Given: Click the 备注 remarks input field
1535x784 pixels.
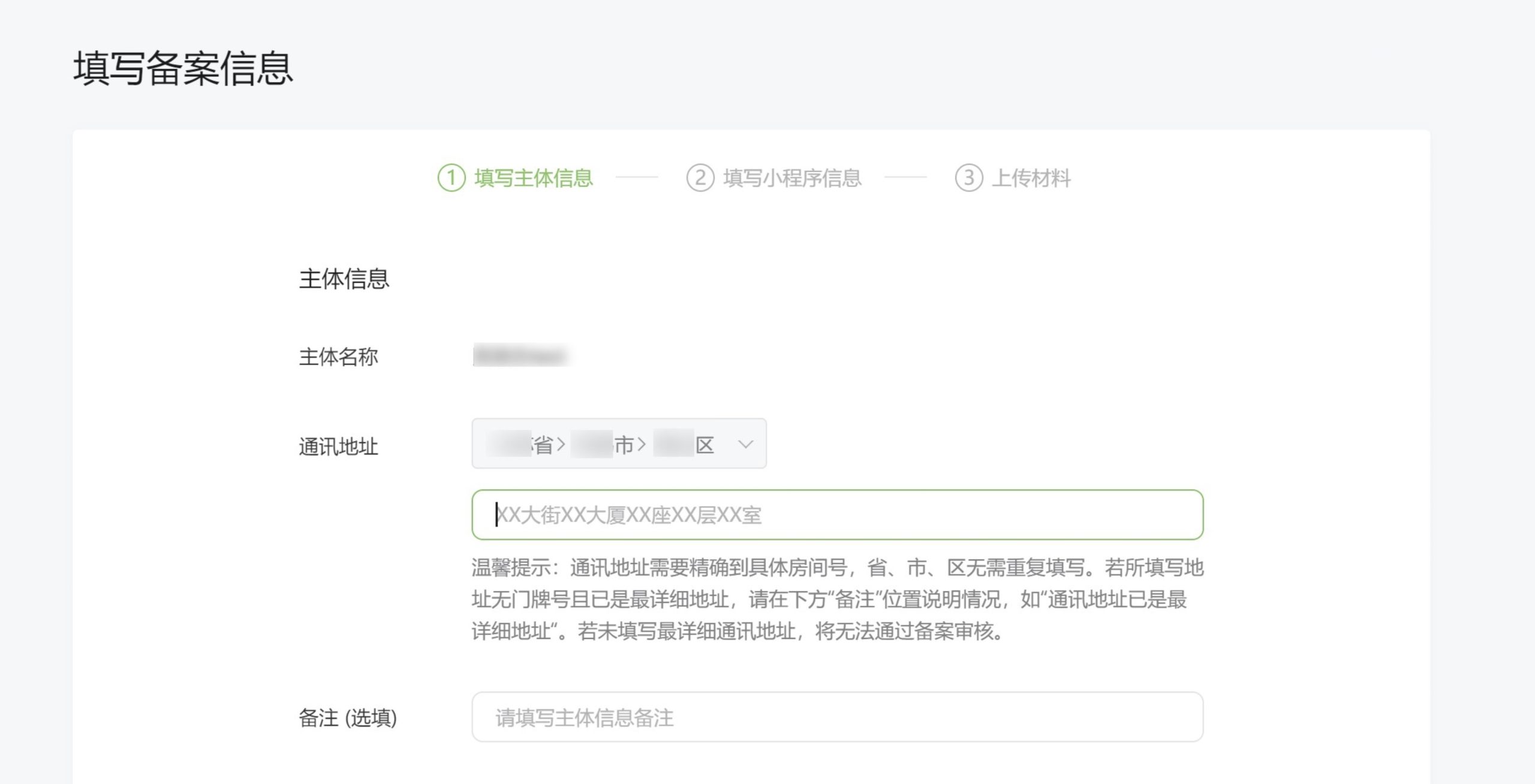Looking at the screenshot, I should click(837, 717).
